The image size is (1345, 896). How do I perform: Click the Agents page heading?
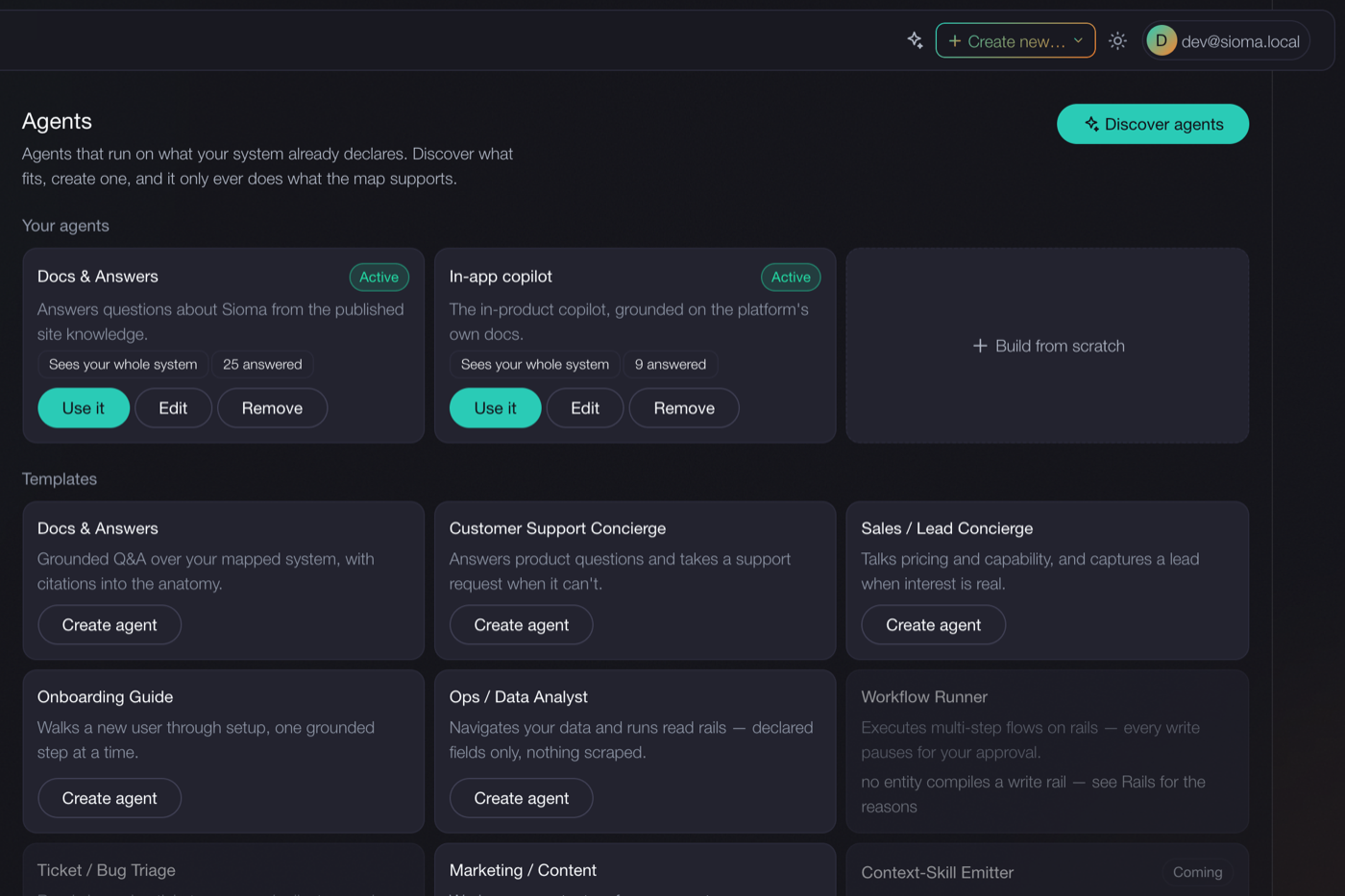tap(57, 121)
